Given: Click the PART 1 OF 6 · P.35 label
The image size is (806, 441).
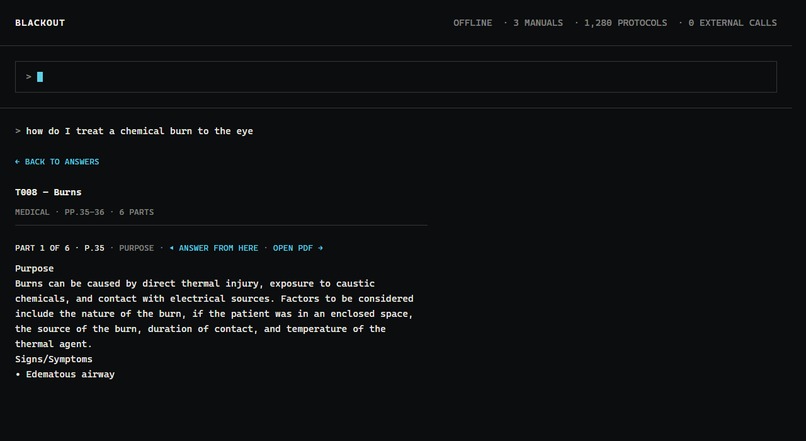Looking at the screenshot, I should pyautogui.click(x=60, y=248).
